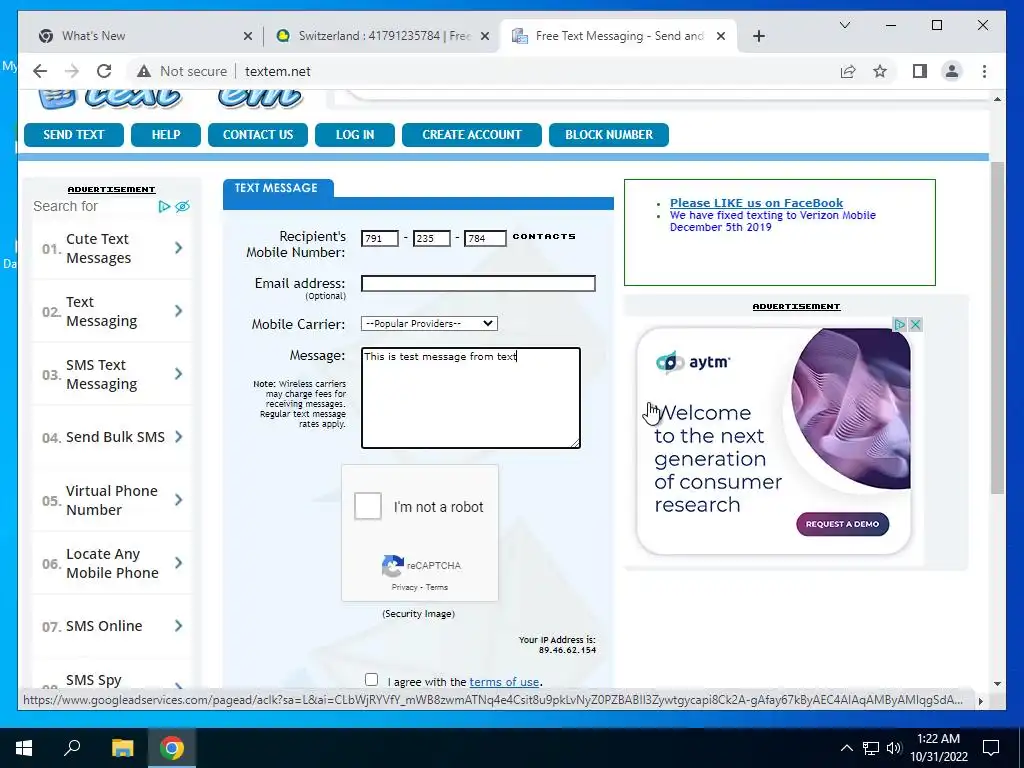This screenshot has height=768, width=1024.
Task: Close the Free Text Messaging tab
Action: click(x=721, y=36)
